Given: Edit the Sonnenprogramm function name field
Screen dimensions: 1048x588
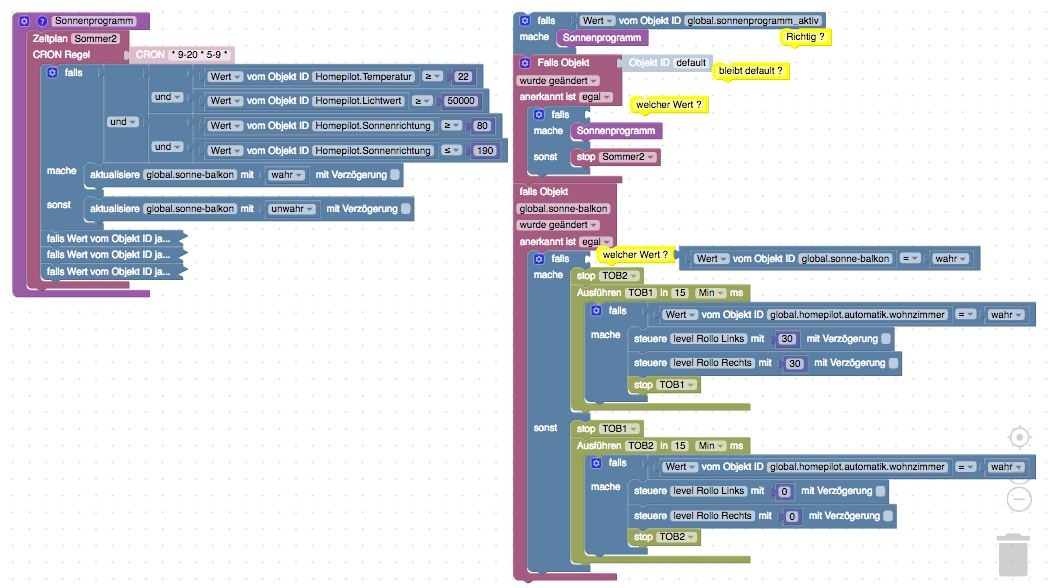Looking at the screenshot, I should pyautogui.click(x=94, y=21).
